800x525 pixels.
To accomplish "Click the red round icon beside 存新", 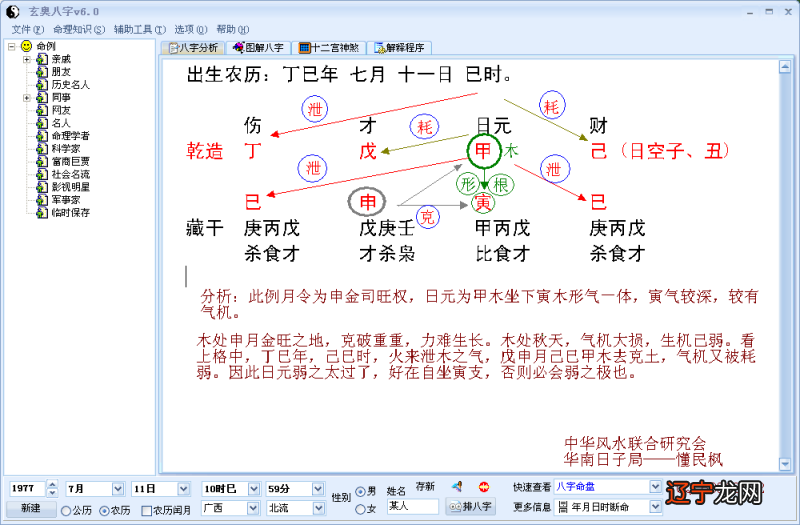I will tap(484, 487).
